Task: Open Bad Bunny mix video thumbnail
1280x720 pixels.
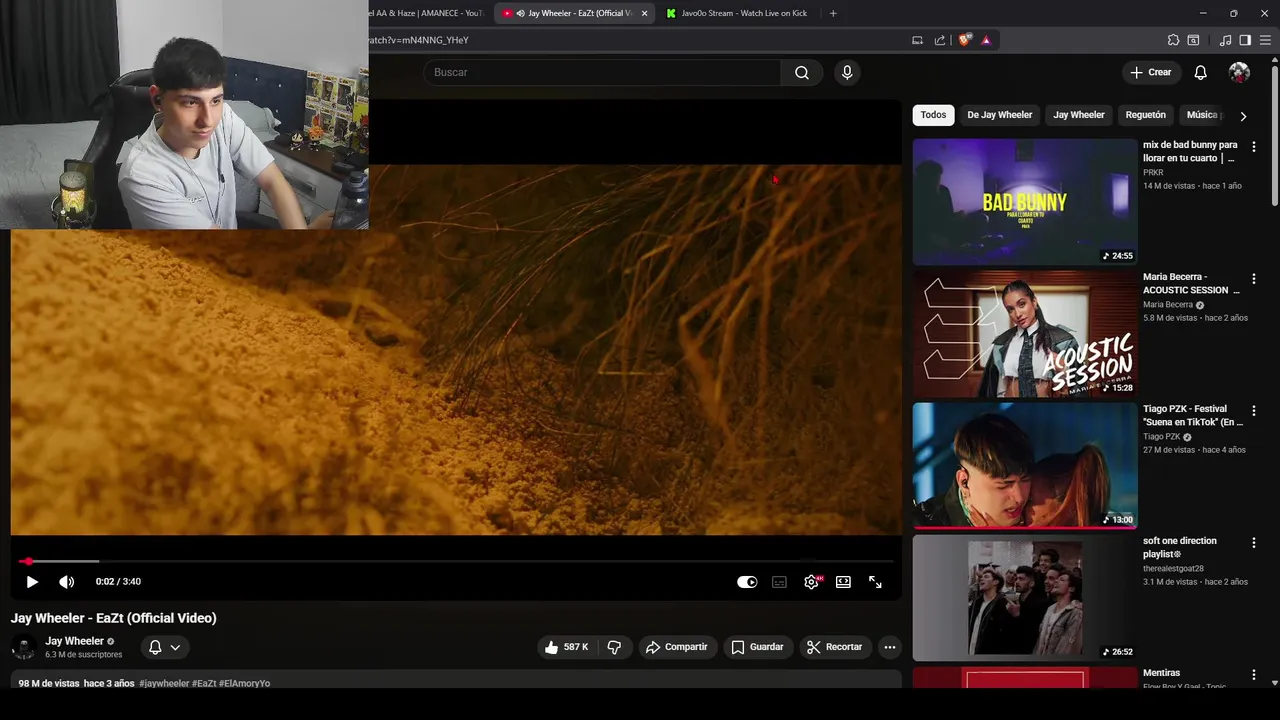Action: click(1025, 202)
